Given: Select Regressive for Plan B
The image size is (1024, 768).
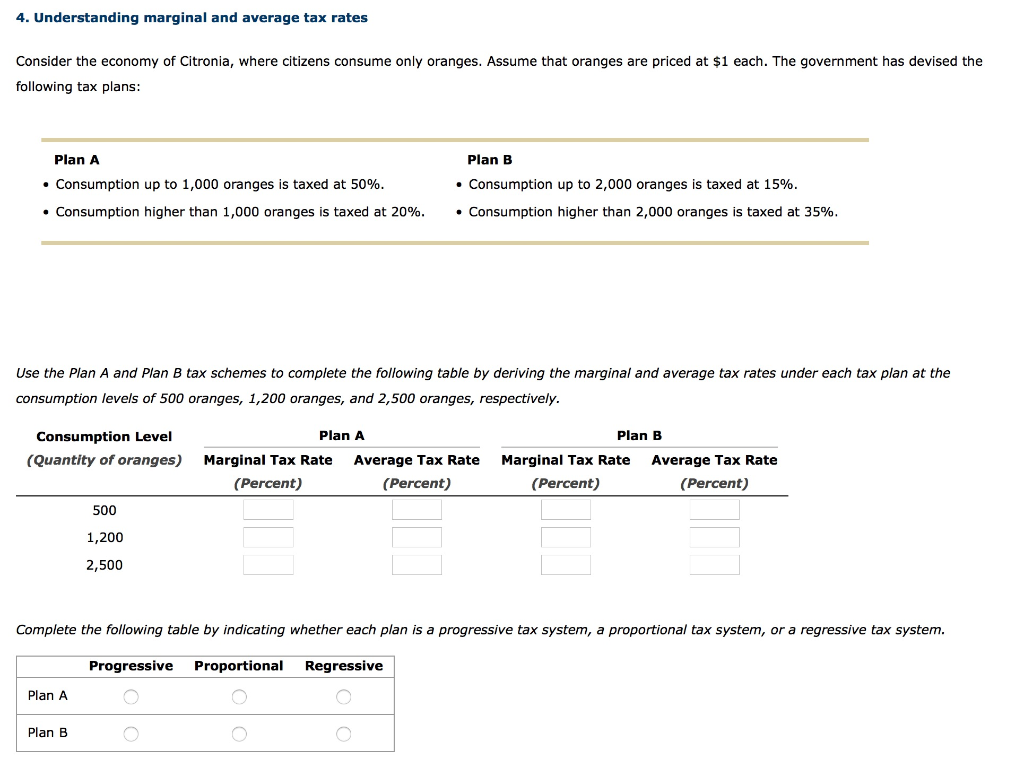Looking at the screenshot, I should [x=343, y=733].
